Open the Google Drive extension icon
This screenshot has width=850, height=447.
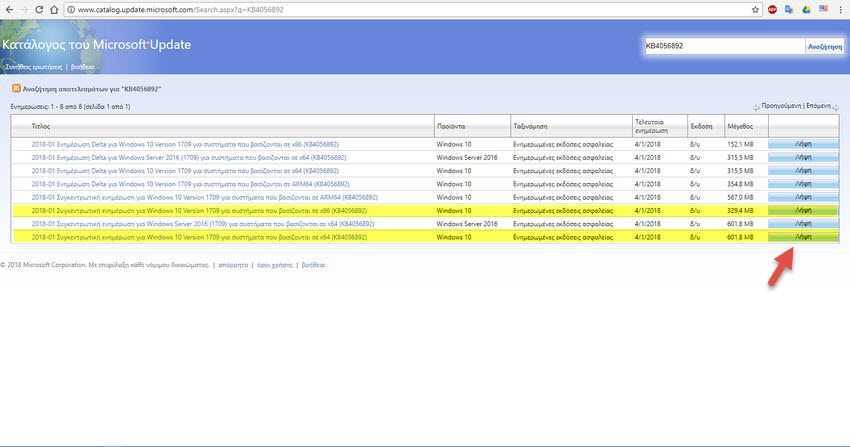tap(806, 10)
